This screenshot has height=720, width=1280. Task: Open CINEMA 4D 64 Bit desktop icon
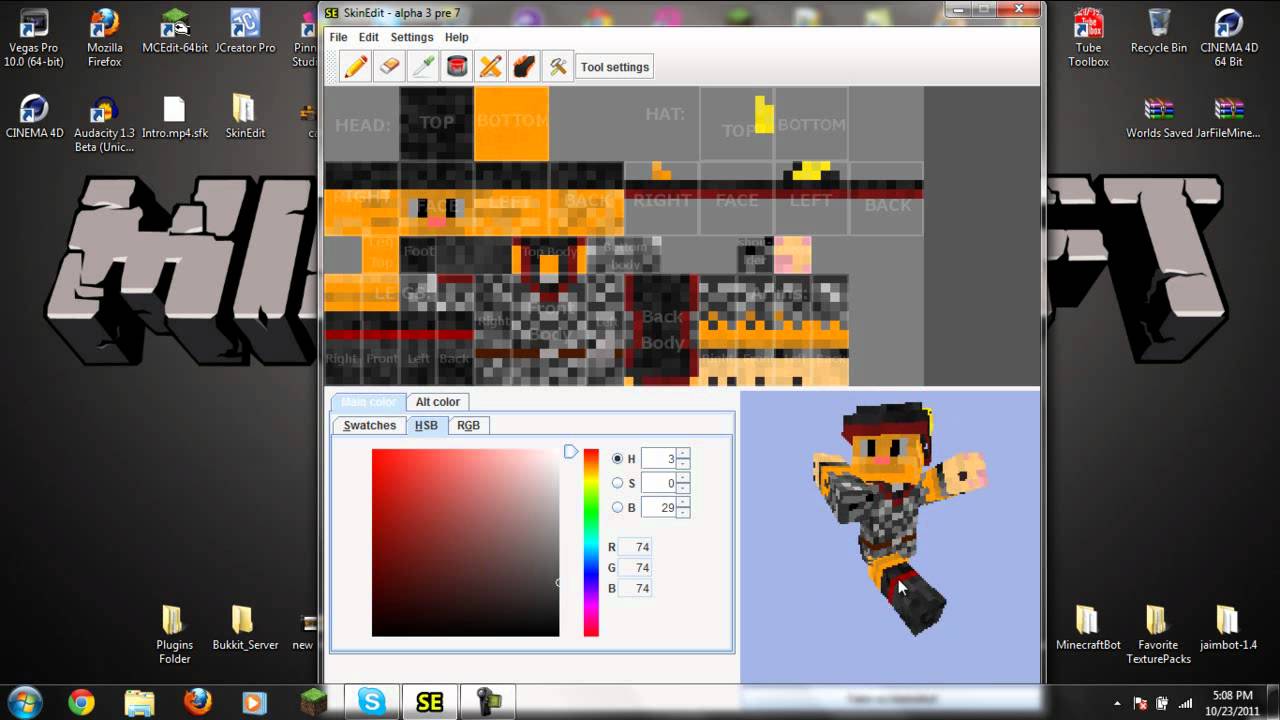click(1229, 39)
